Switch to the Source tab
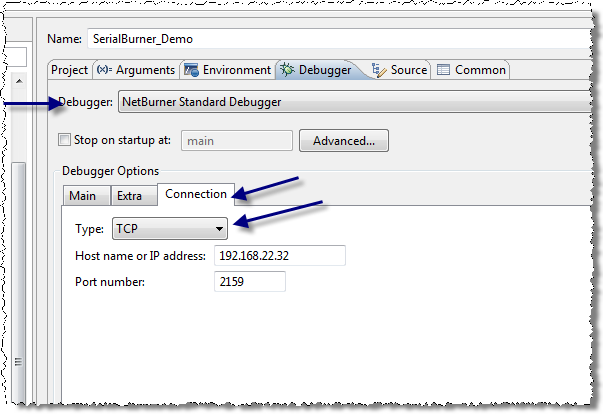The width and height of the screenshot is (603, 414). [400, 70]
